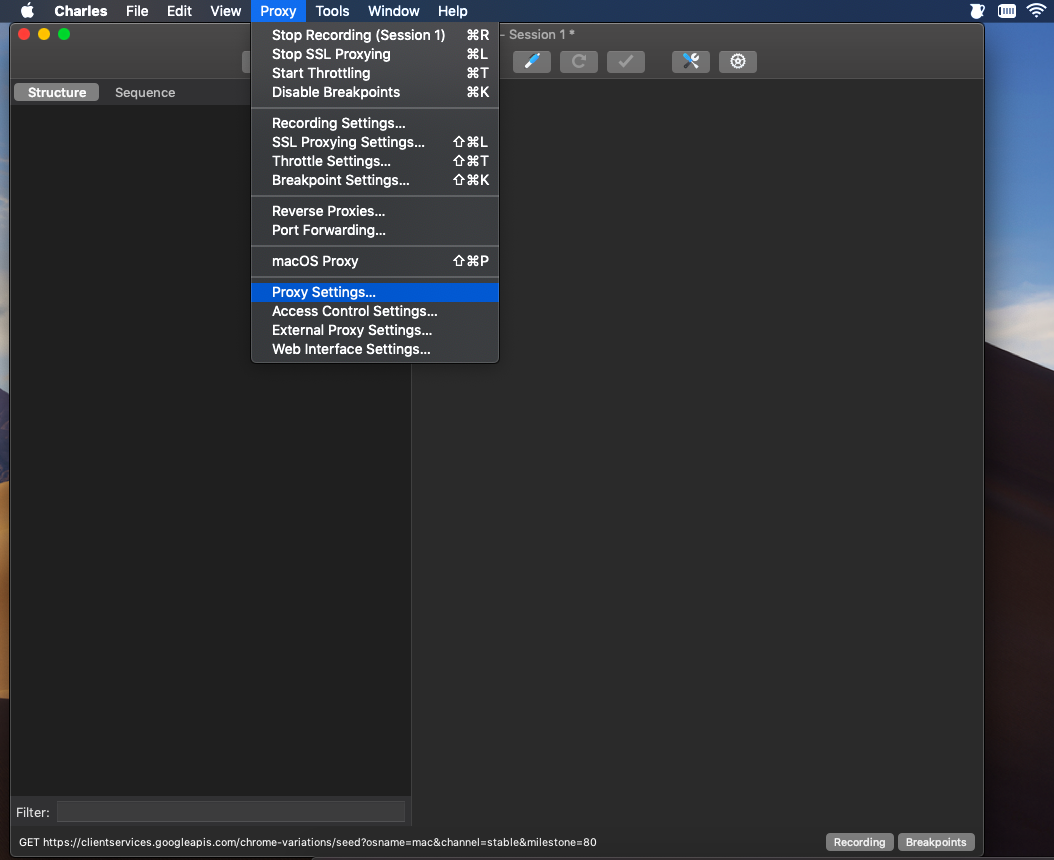Click the Filter input field

coord(231,812)
